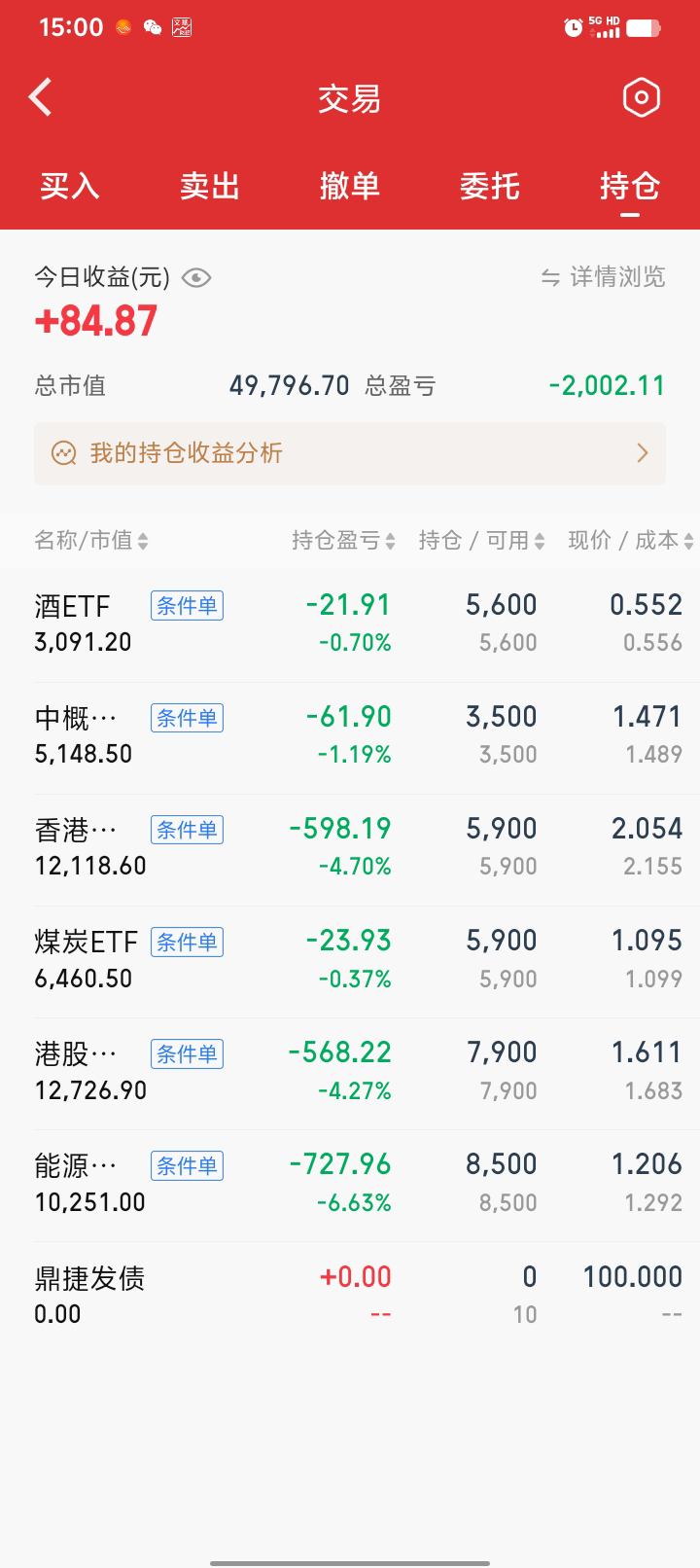Tap the swap icon beside 详情浏览
Screen dimensions: 700x1568
[550, 278]
